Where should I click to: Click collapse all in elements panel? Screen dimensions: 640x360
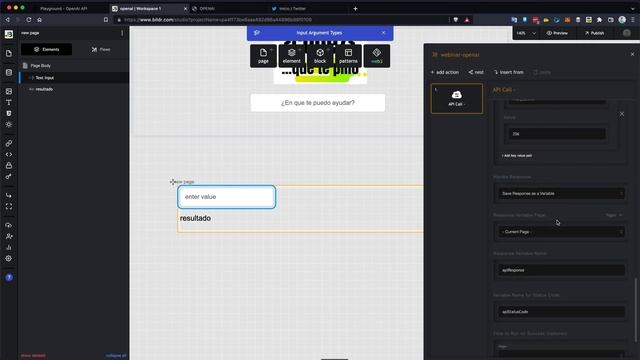pos(116,356)
